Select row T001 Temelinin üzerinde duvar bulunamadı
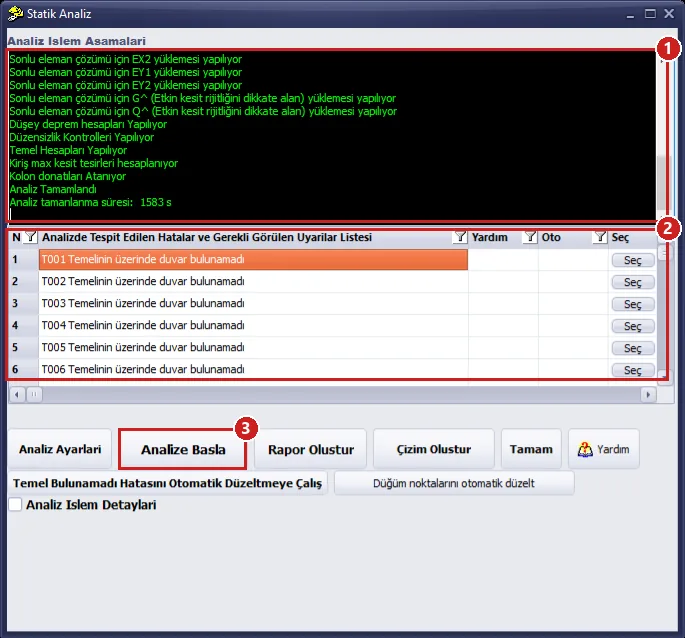The image size is (685, 638). (x=253, y=260)
